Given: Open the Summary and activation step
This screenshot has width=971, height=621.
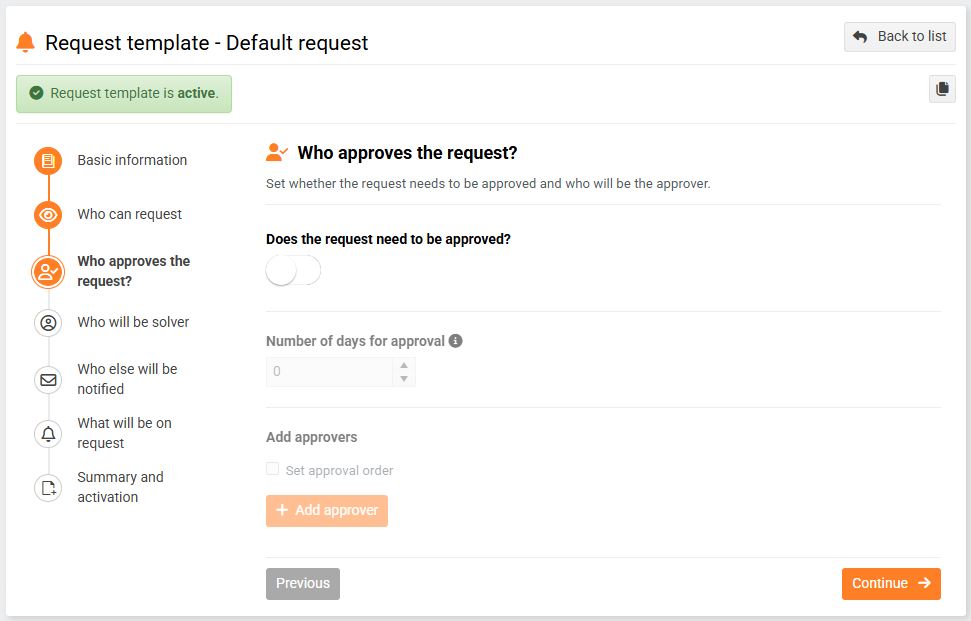Looking at the screenshot, I should point(120,487).
